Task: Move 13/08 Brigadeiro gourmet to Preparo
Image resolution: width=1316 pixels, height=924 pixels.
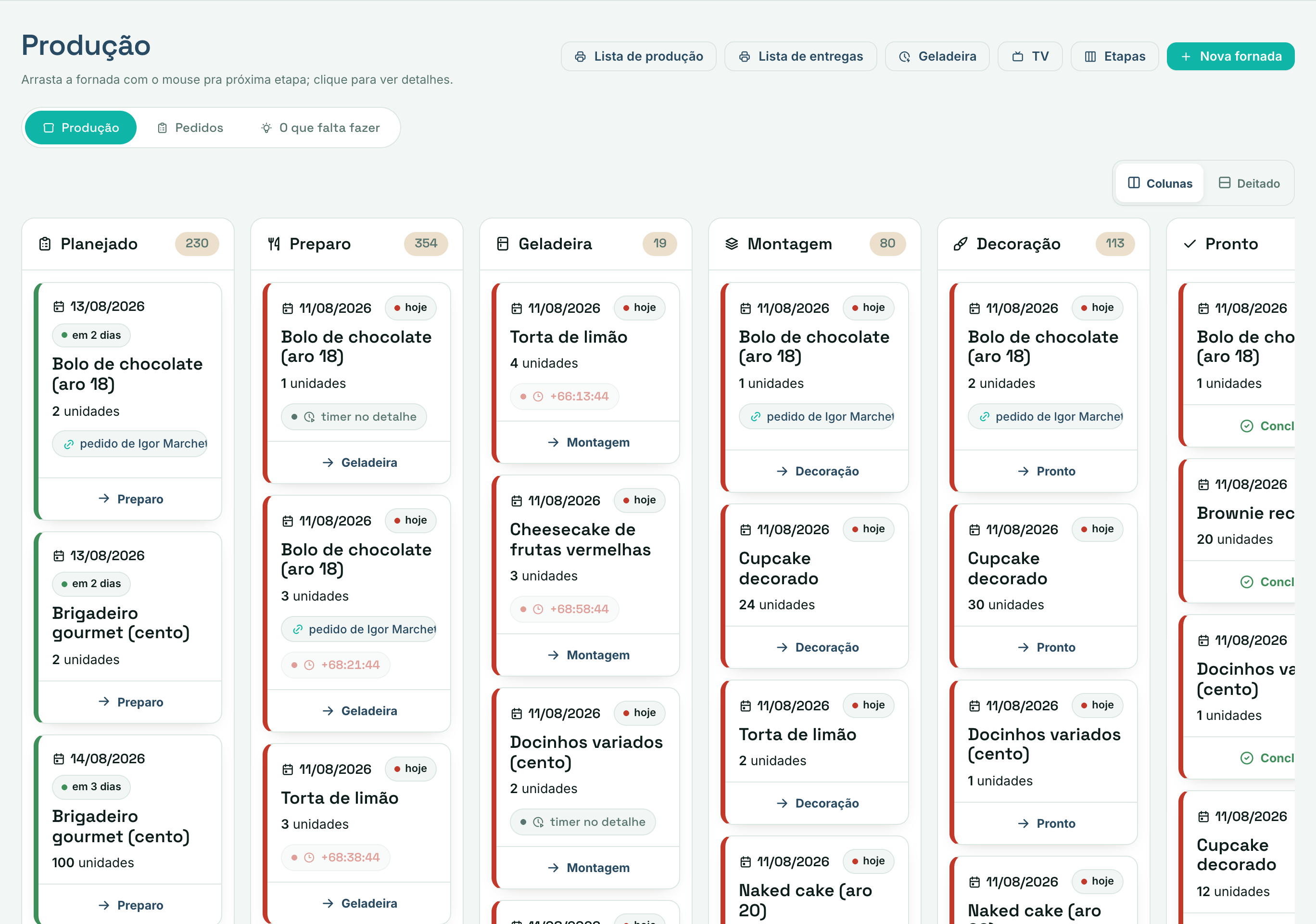Action: click(130, 703)
